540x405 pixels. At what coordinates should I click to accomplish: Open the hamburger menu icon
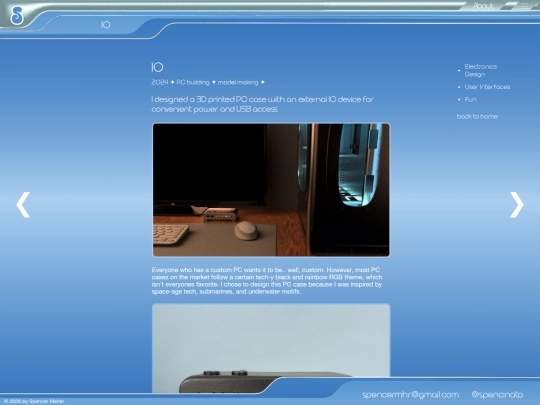[x=524, y=6]
